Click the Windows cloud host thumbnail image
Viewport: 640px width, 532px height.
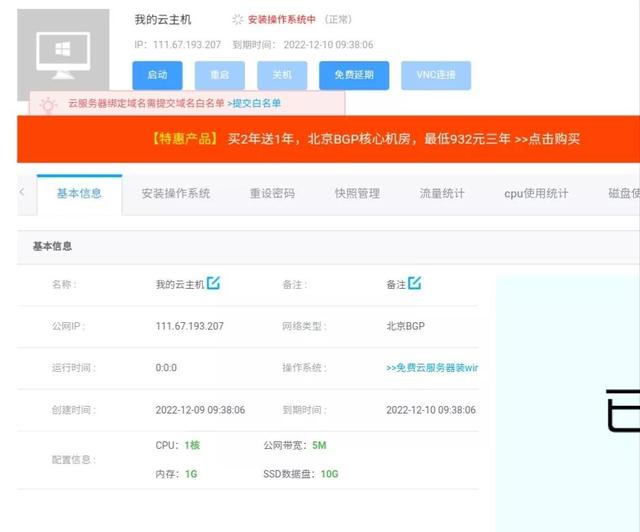coord(63,55)
